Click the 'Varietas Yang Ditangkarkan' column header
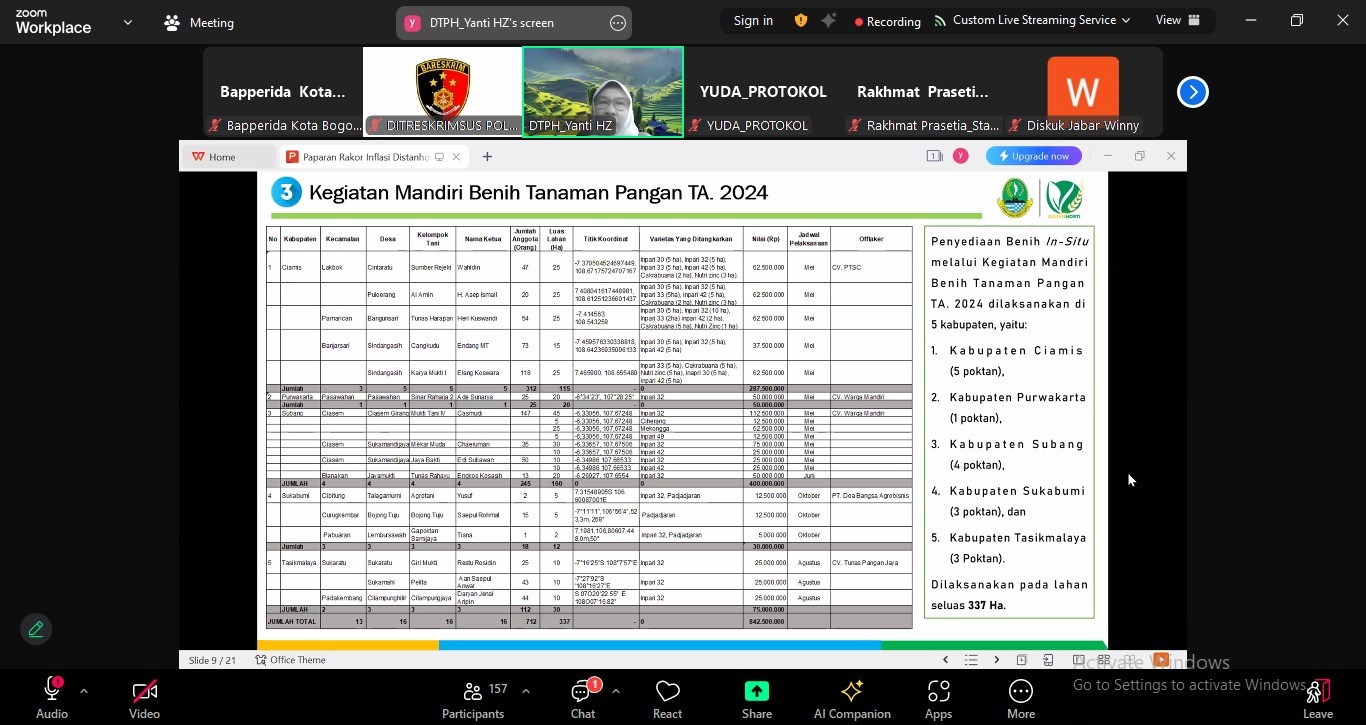The height and width of the screenshot is (725, 1366). coord(691,239)
